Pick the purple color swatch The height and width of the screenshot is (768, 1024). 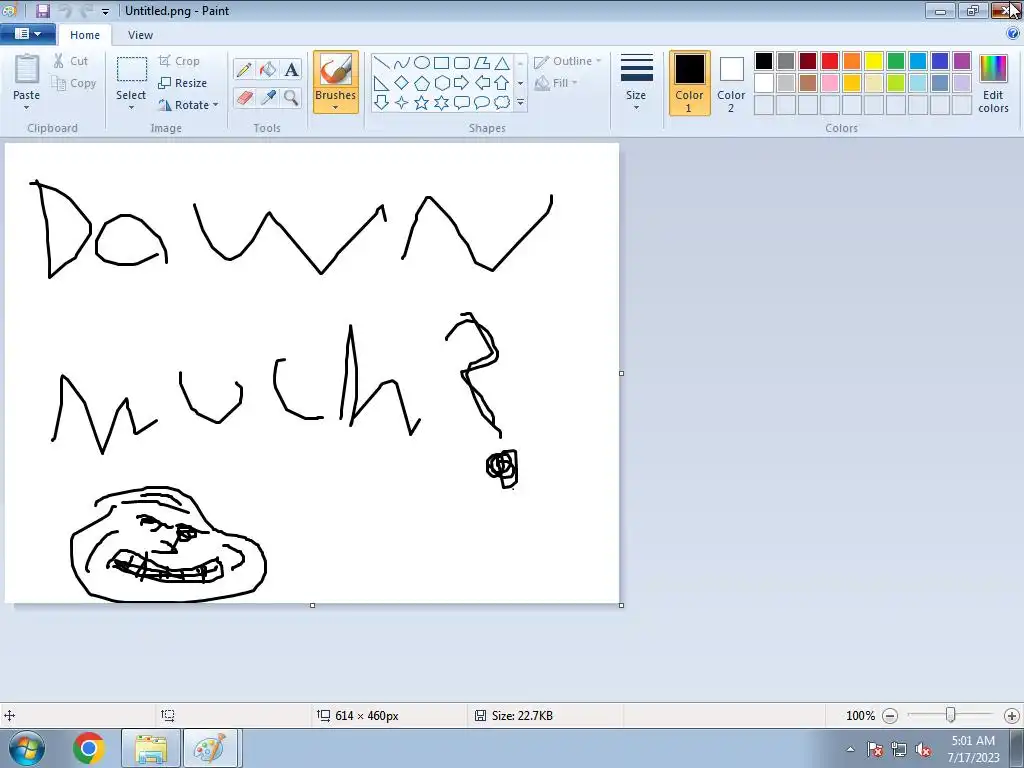962,61
